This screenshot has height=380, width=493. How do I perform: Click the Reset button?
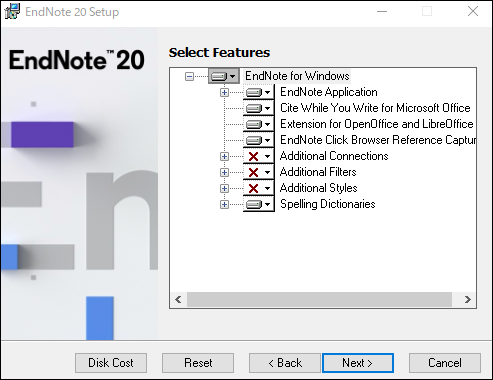[x=198, y=363]
